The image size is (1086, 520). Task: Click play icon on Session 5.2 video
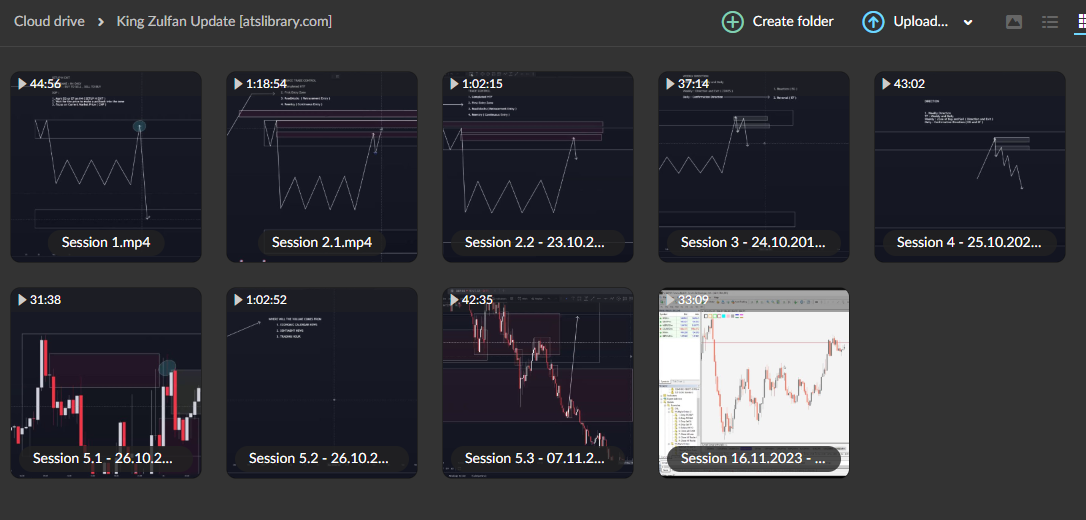[x=237, y=300]
